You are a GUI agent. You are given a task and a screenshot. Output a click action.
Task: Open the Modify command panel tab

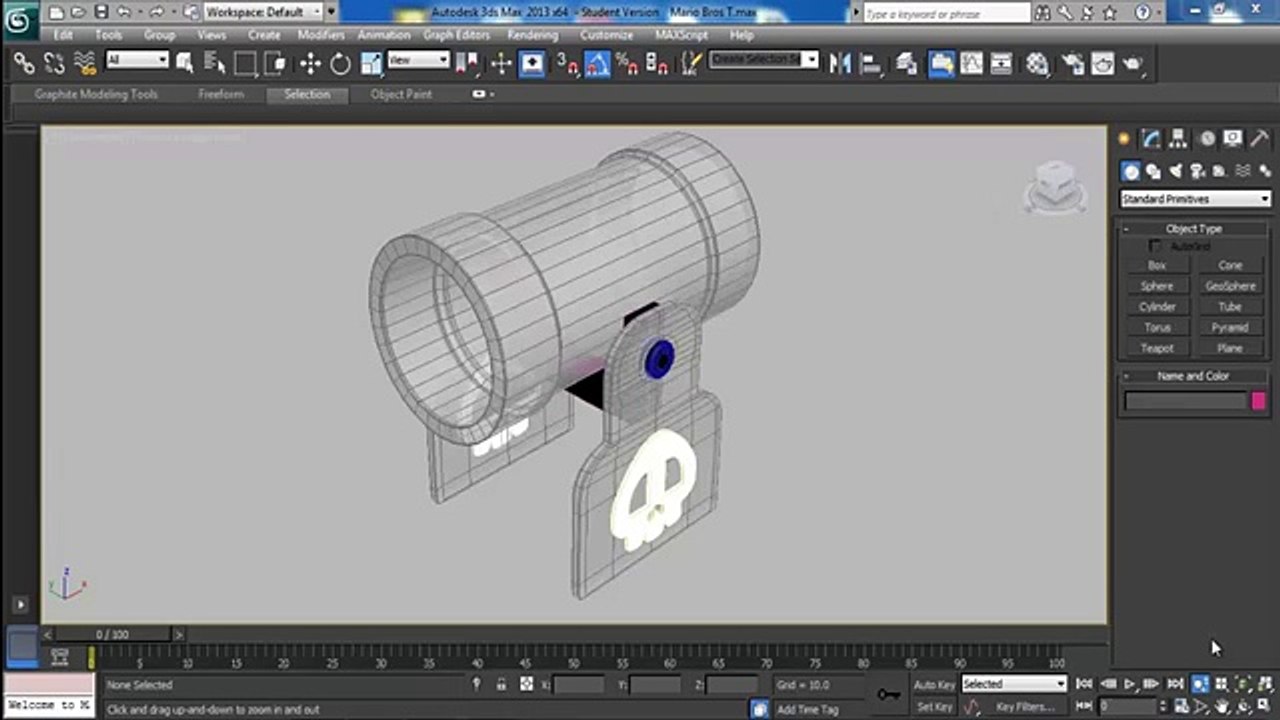1151,139
